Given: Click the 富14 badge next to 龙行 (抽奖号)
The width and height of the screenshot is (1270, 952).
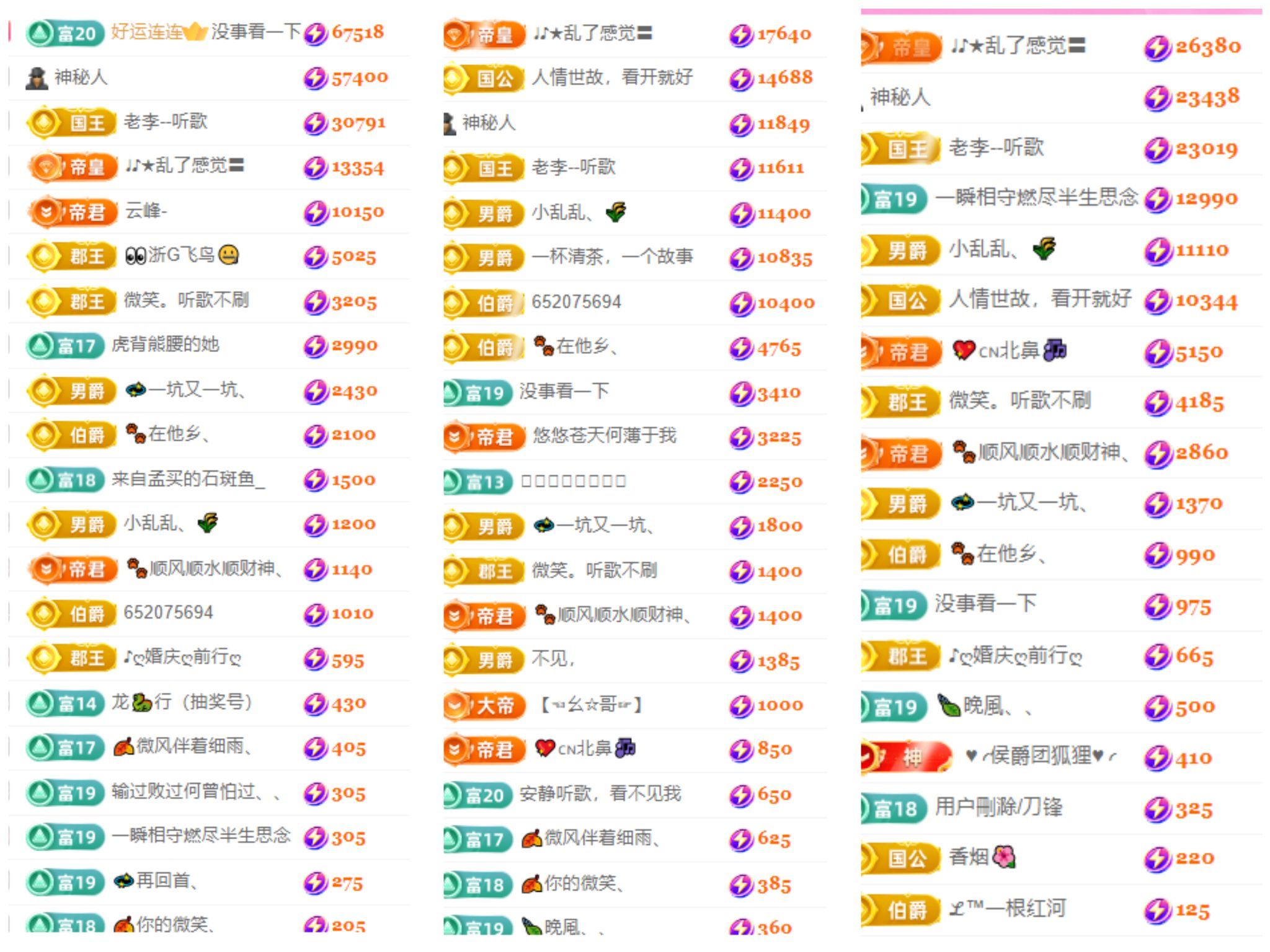Looking at the screenshot, I should click(65, 703).
